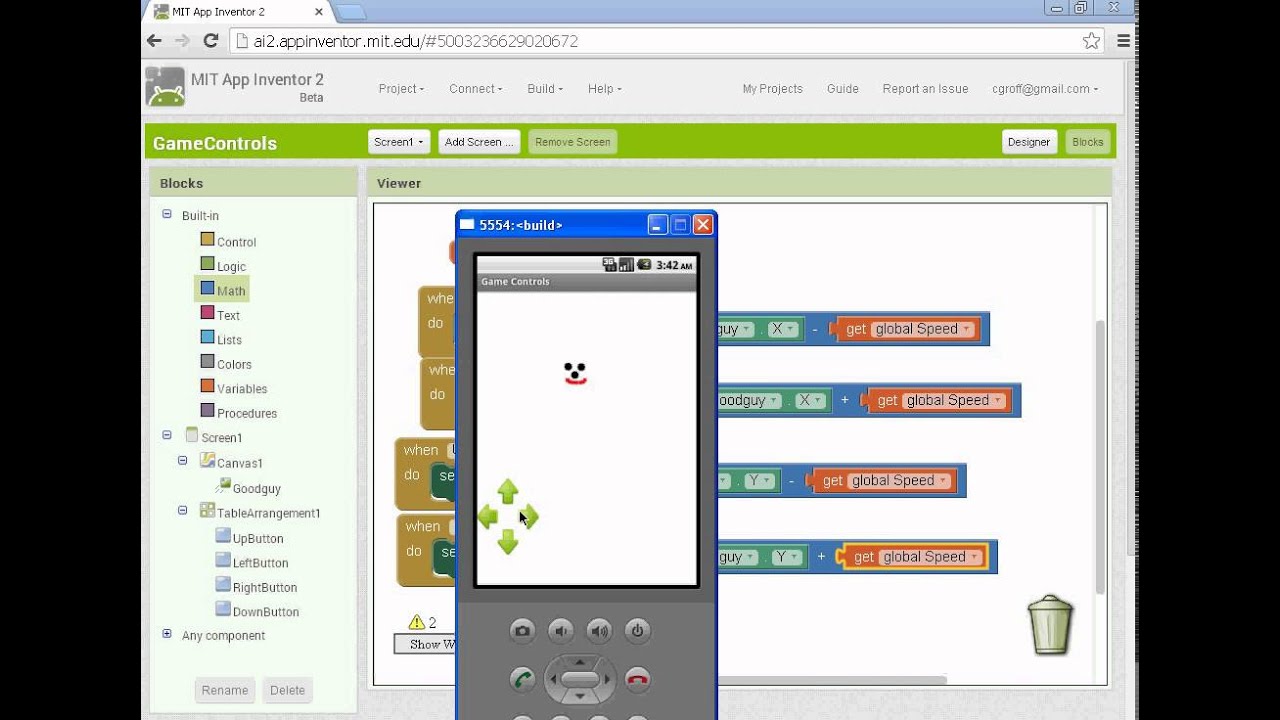This screenshot has height=720, width=1280.
Task: Click the emulator camera button
Action: coord(522,630)
